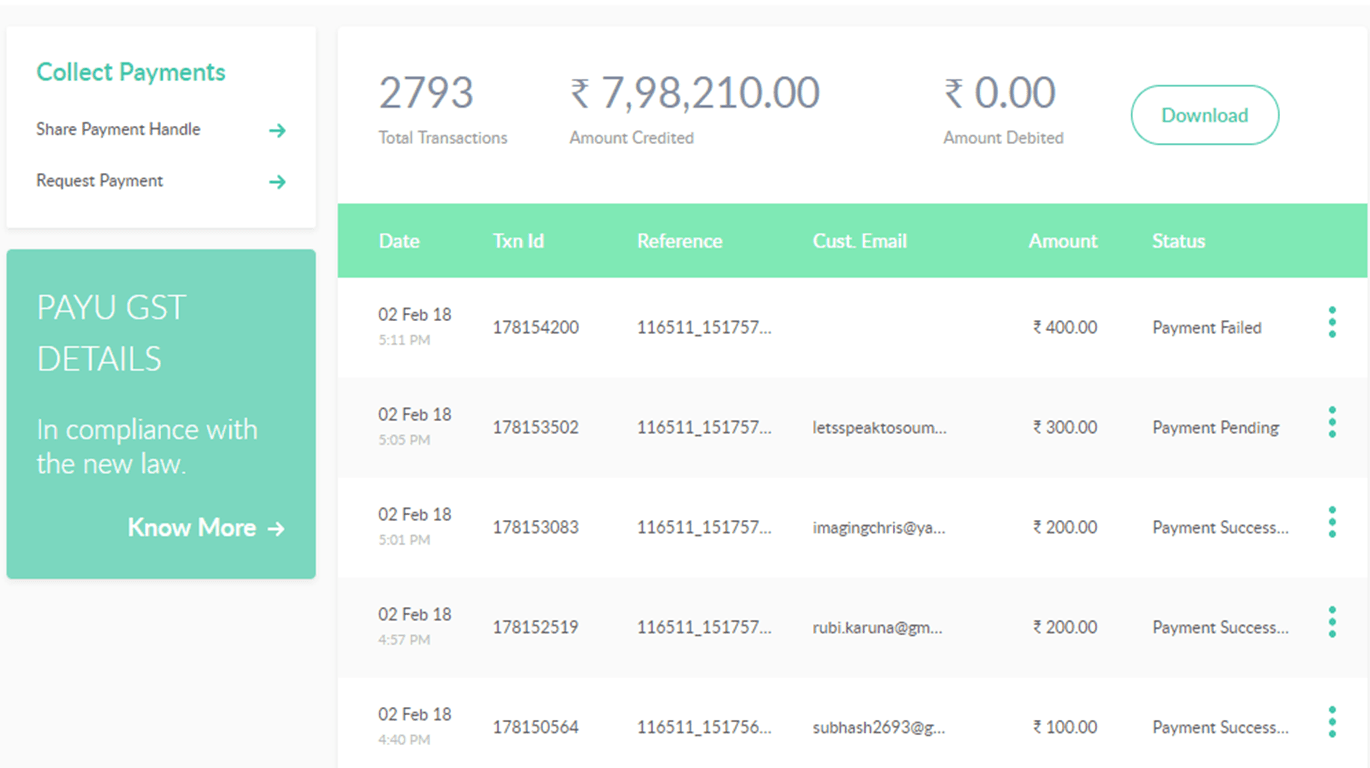Image resolution: width=1370 pixels, height=768 pixels.
Task: Click Know More on GST banner
Action: coord(206,528)
